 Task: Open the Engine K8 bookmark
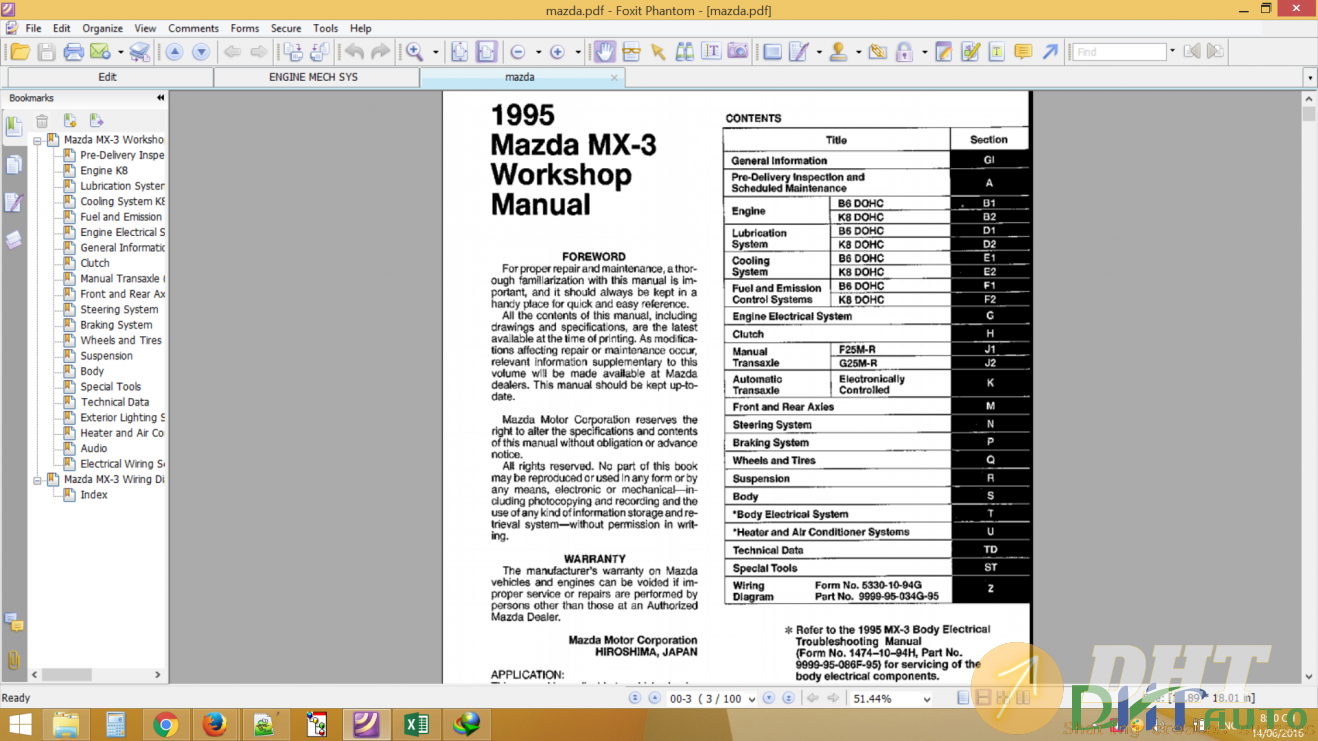coord(104,171)
